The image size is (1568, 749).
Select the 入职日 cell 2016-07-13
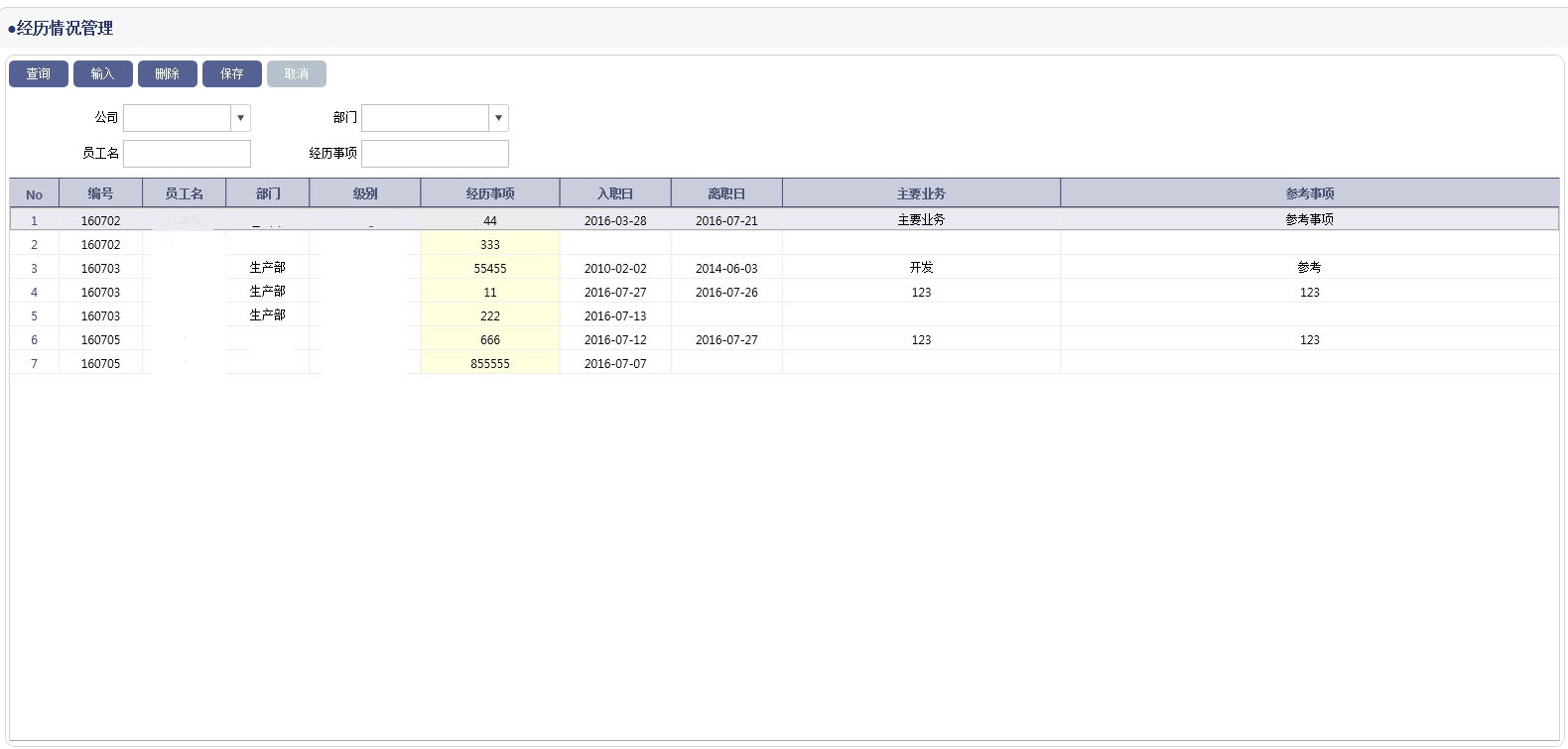coord(615,315)
